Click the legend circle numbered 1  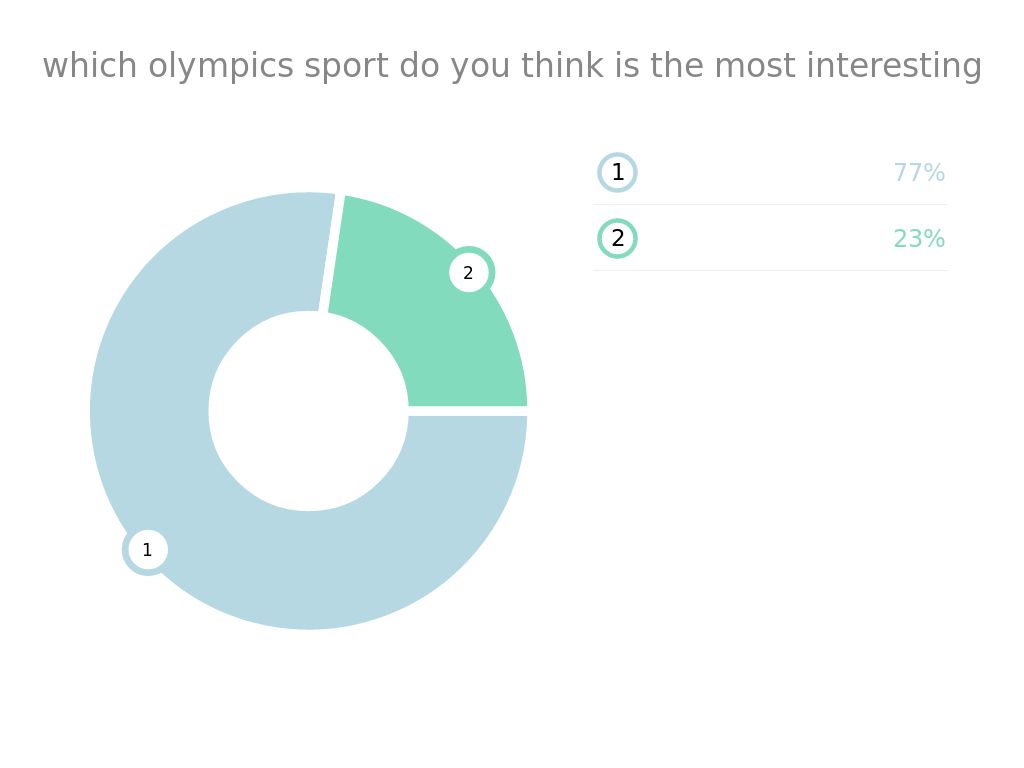click(617, 172)
